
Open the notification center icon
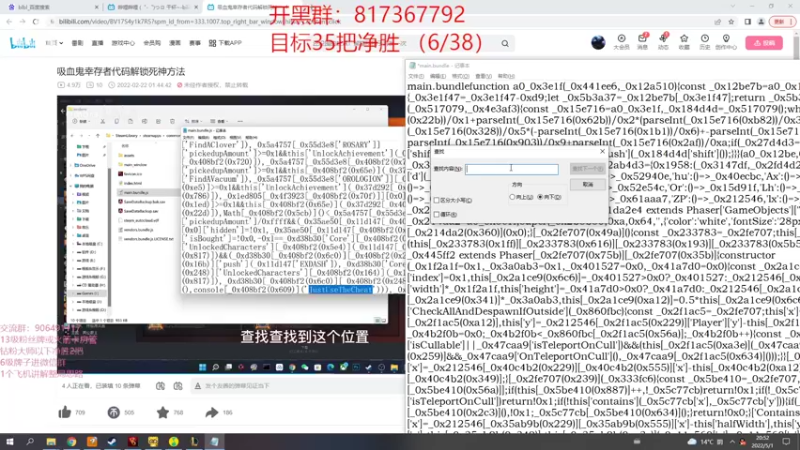(787, 442)
